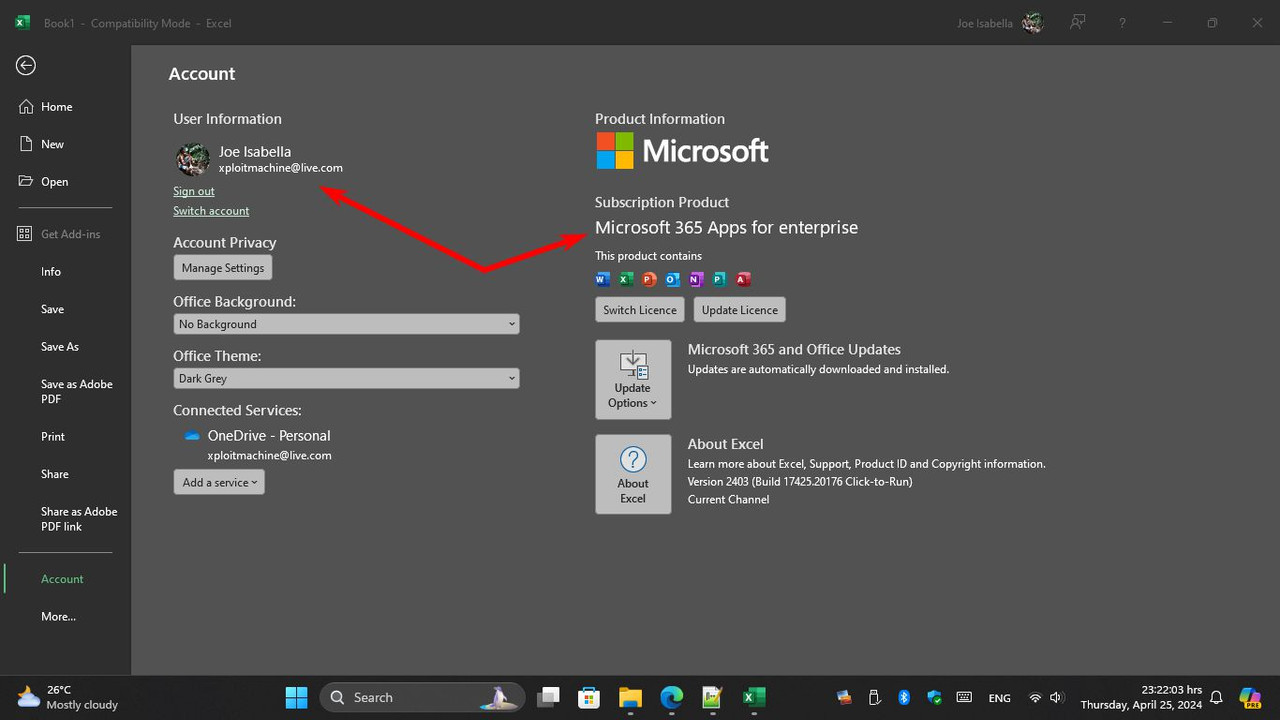This screenshot has width=1280, height=720.
Task: Expand the Office Theme dropdown
Action: [x=346, y=379]
